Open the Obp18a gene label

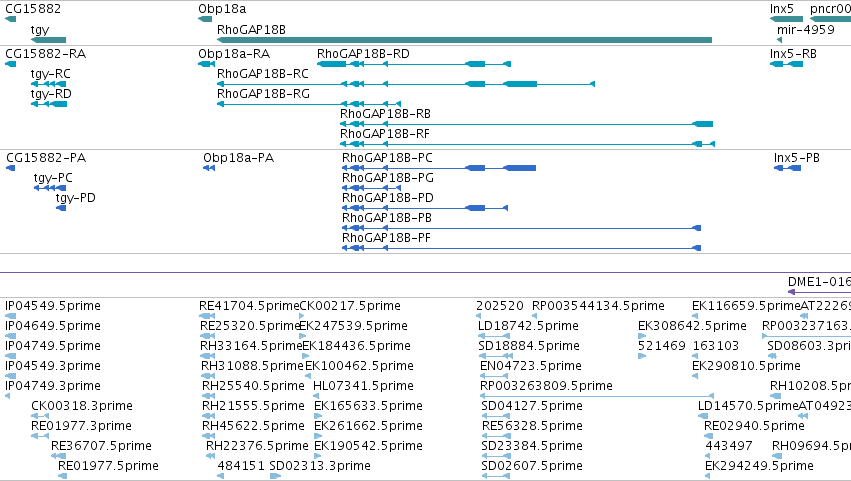[222, 9]
